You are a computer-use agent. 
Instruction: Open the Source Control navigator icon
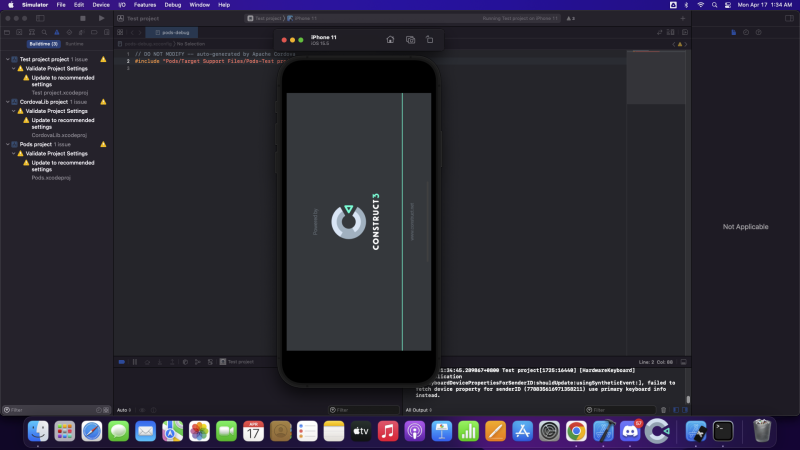pos(19,32)
